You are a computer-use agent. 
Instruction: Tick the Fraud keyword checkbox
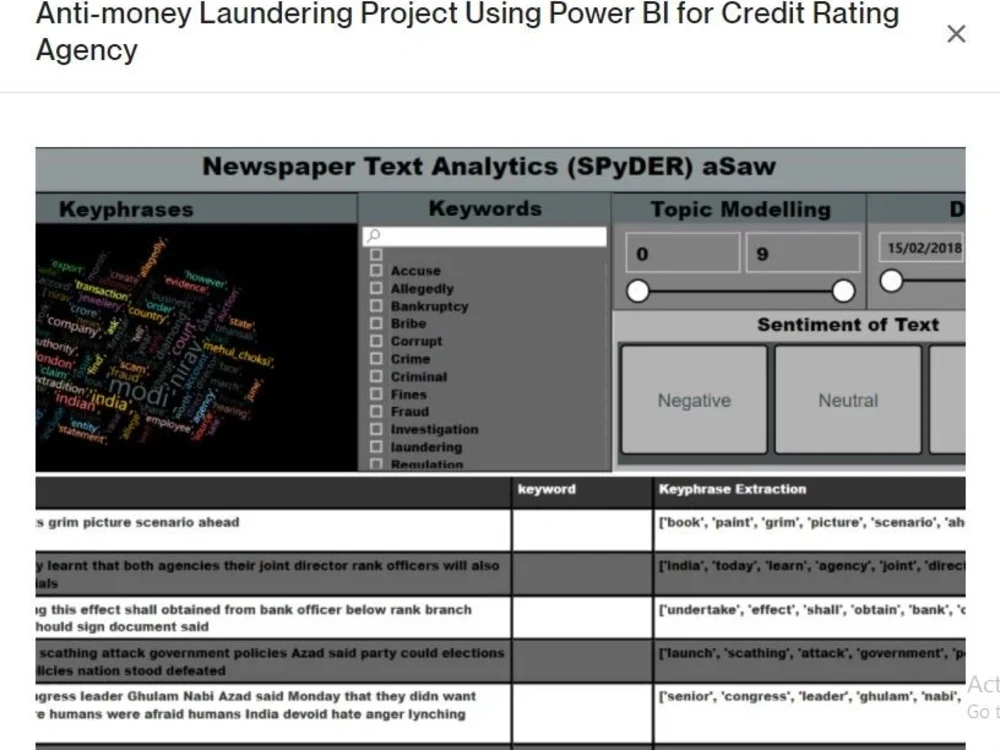[x=376, y=412]
